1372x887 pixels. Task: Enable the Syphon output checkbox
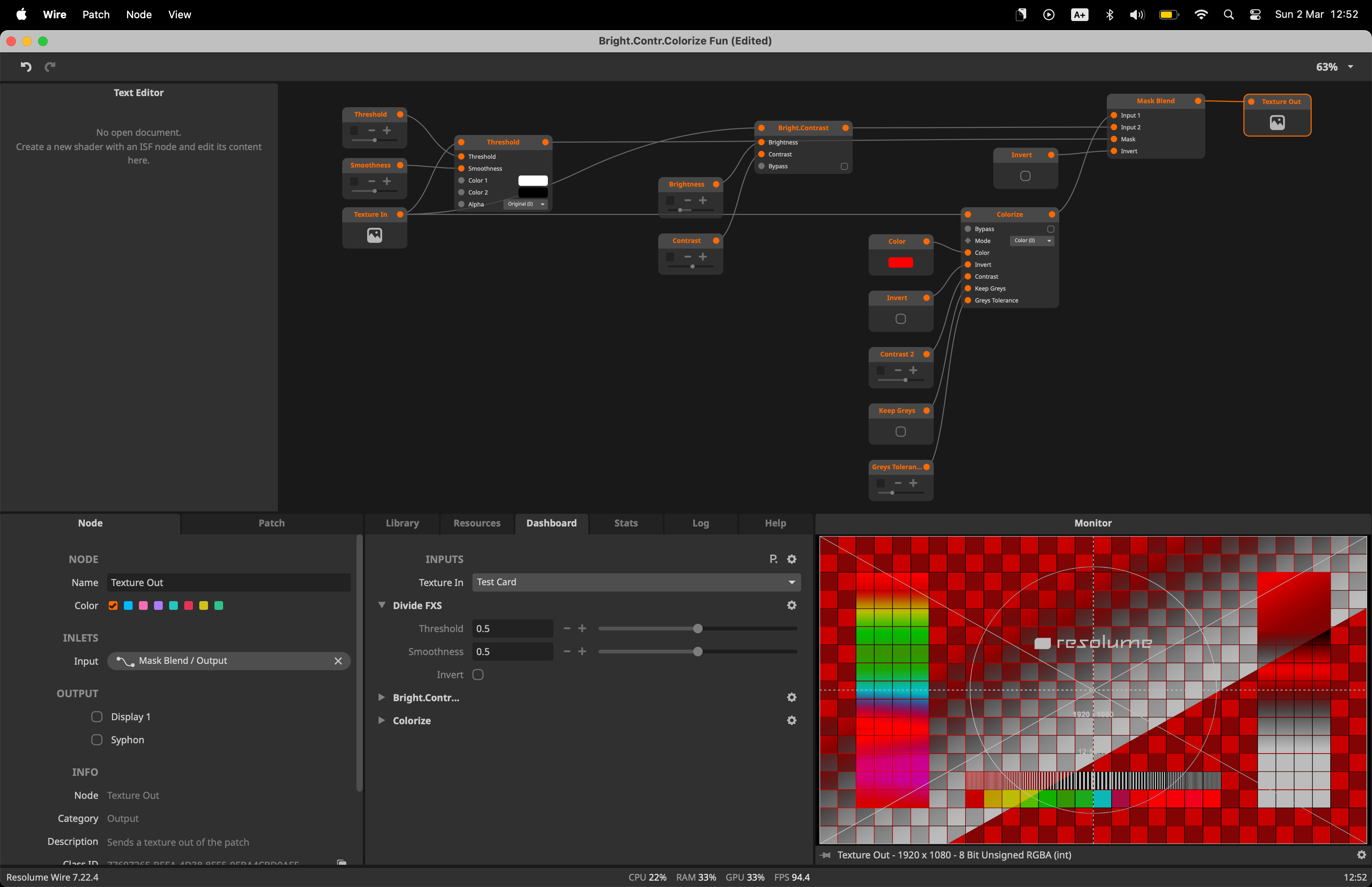pos(97,740)
